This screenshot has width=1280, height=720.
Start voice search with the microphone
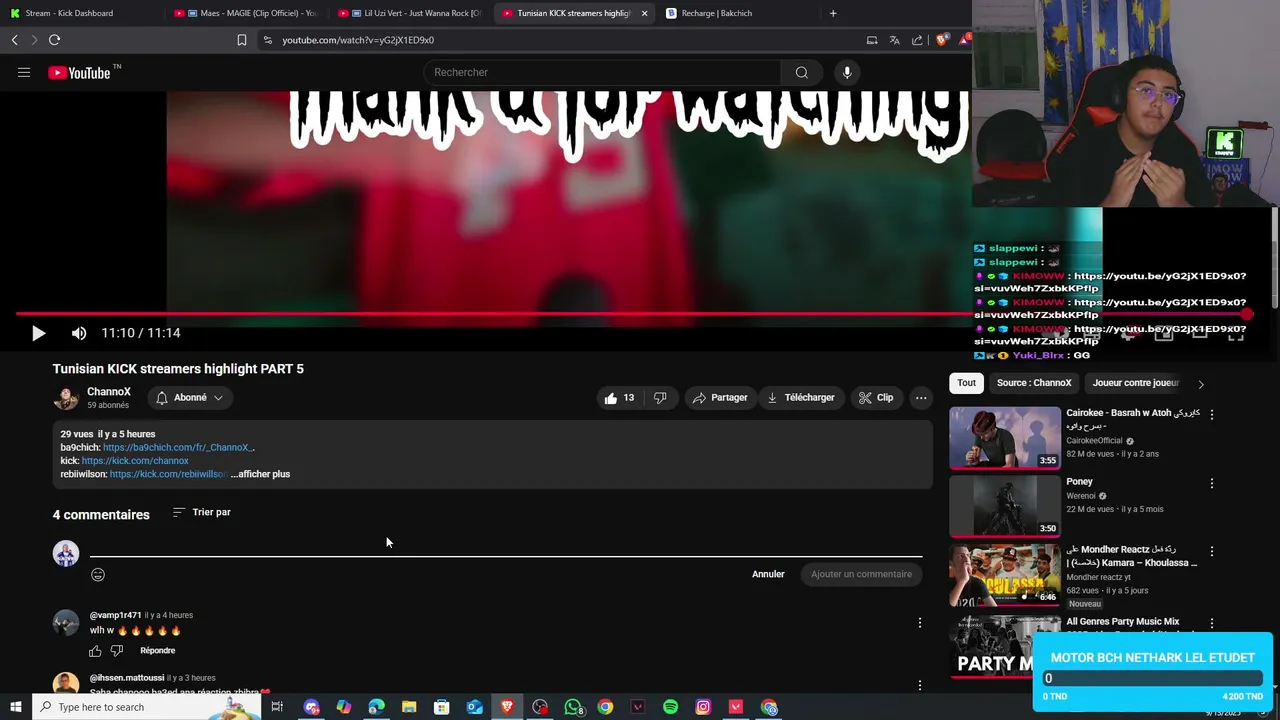847,72
